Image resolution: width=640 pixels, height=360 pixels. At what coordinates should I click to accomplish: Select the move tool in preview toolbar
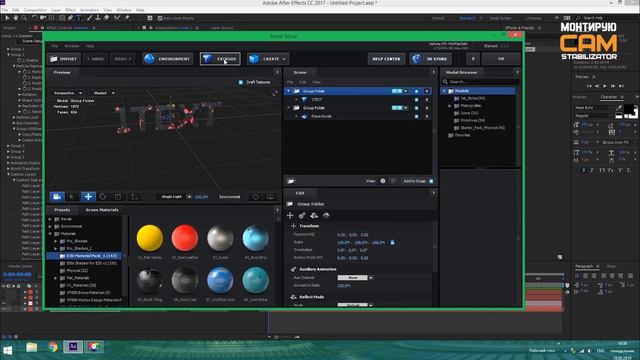click(88, 197)
